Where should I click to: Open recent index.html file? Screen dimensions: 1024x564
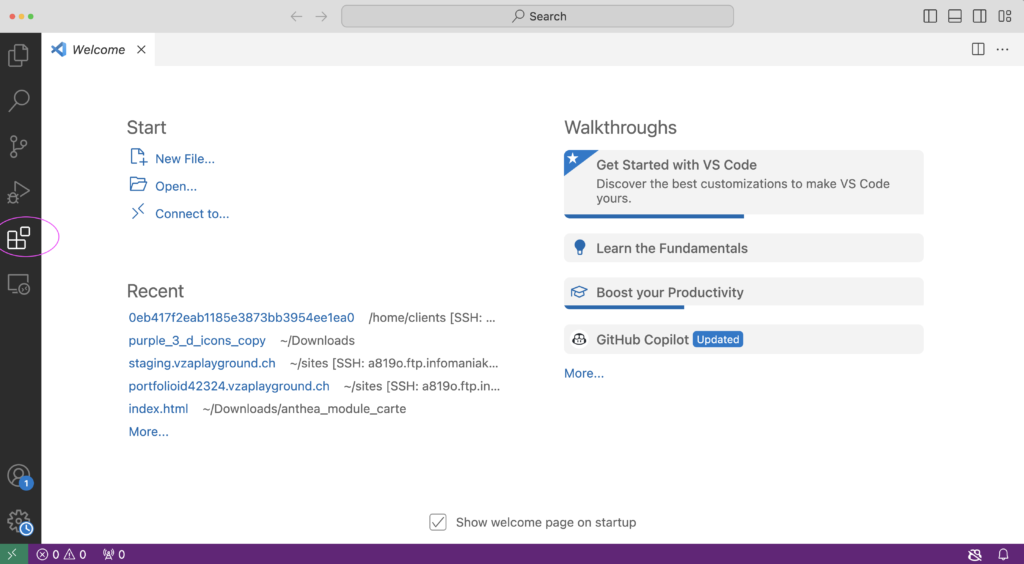click(158, 409)
